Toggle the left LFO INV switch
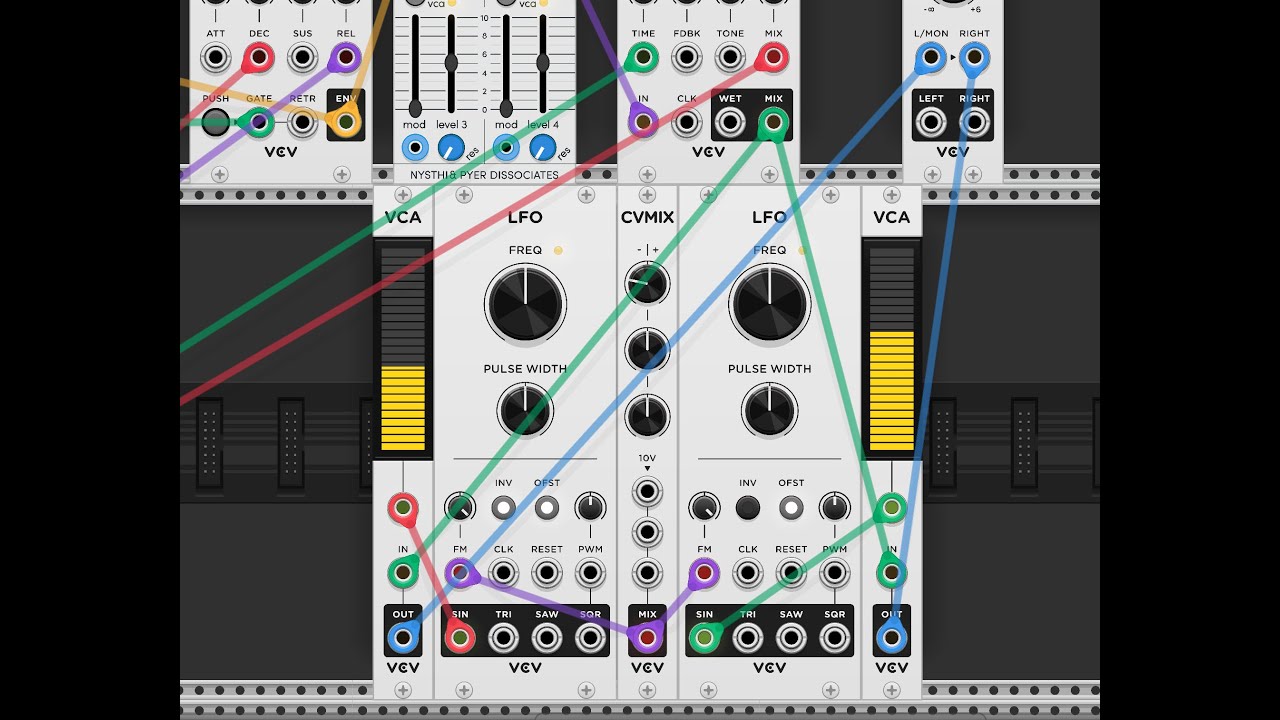 503,508
